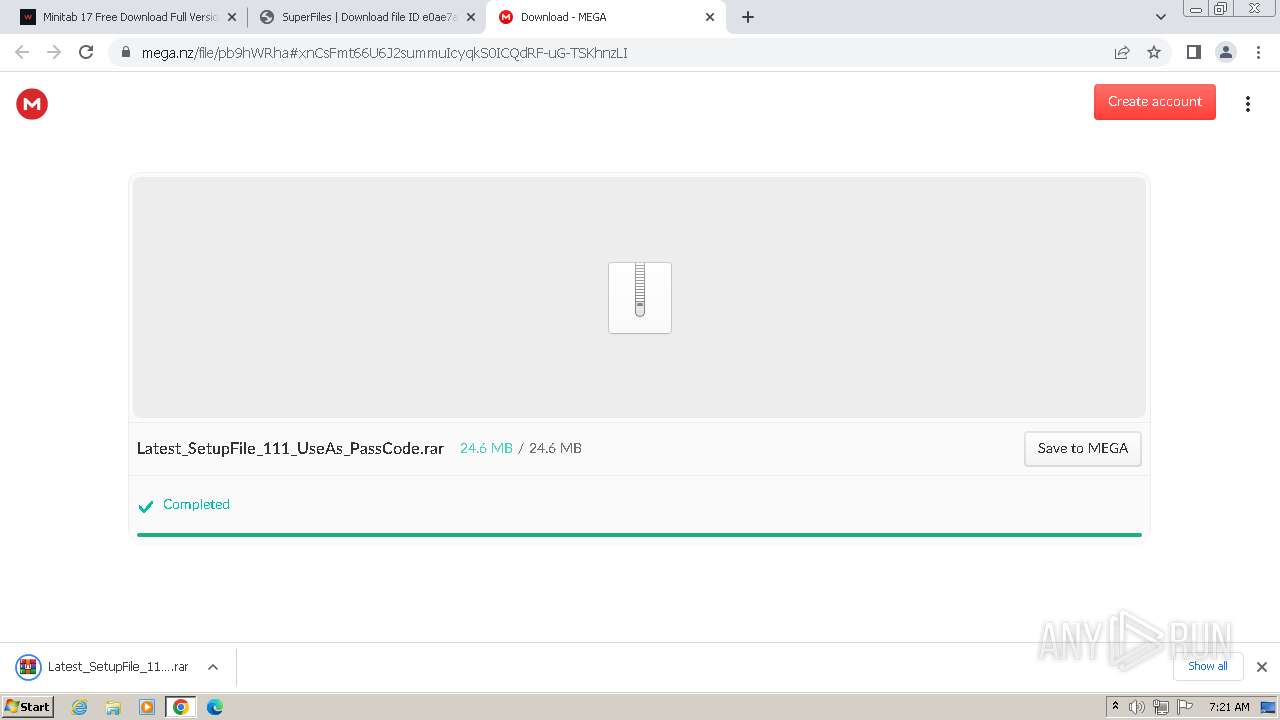The height and width of the screenshot is (720, 1280).
Task: Click the 7:21 AM clock
Action: [x=1229, y=707]
